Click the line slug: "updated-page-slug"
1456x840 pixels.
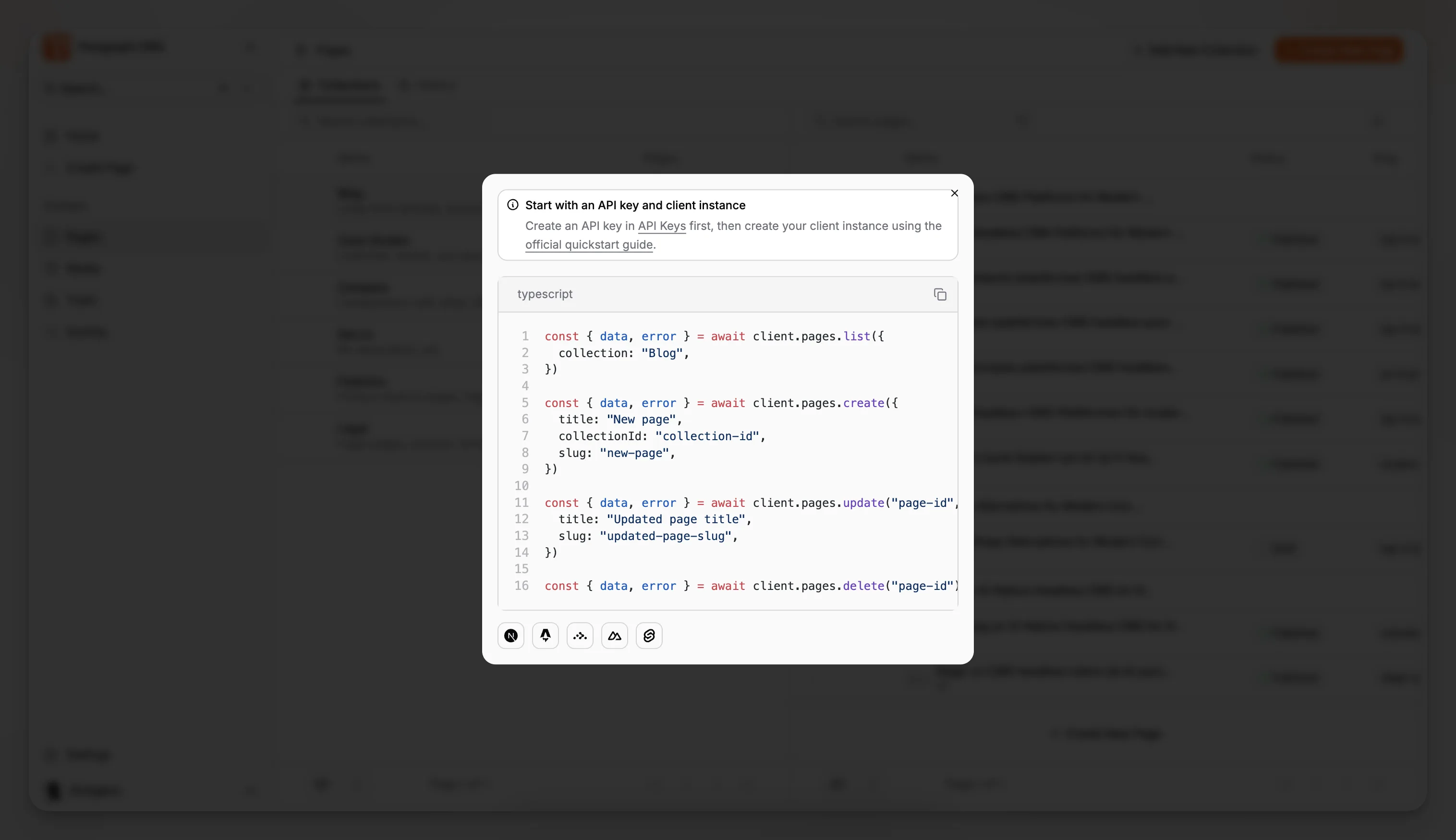pyautogui.click(x=648, y=536)
